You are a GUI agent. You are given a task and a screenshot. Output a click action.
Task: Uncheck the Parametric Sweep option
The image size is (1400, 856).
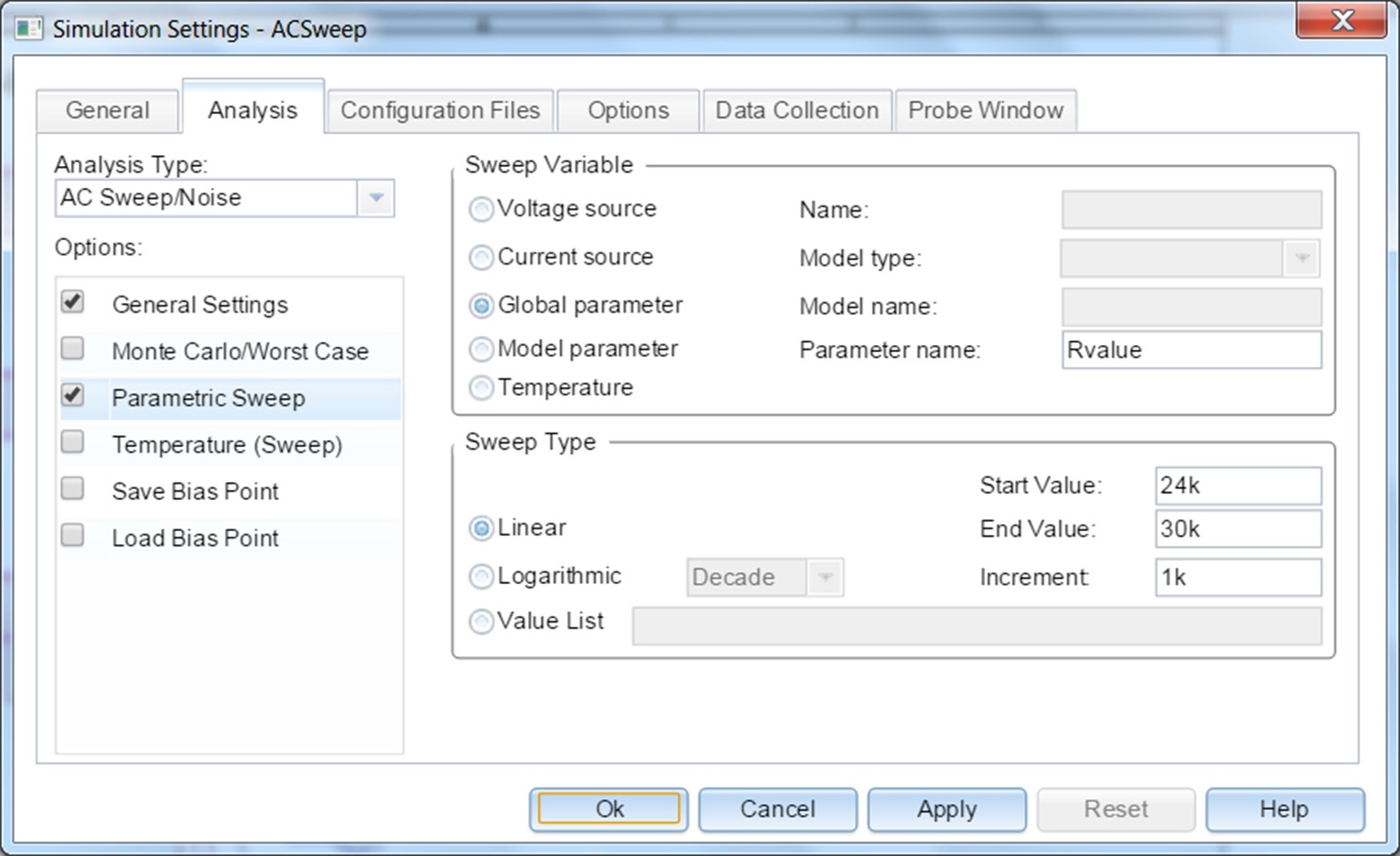[73, 396]
